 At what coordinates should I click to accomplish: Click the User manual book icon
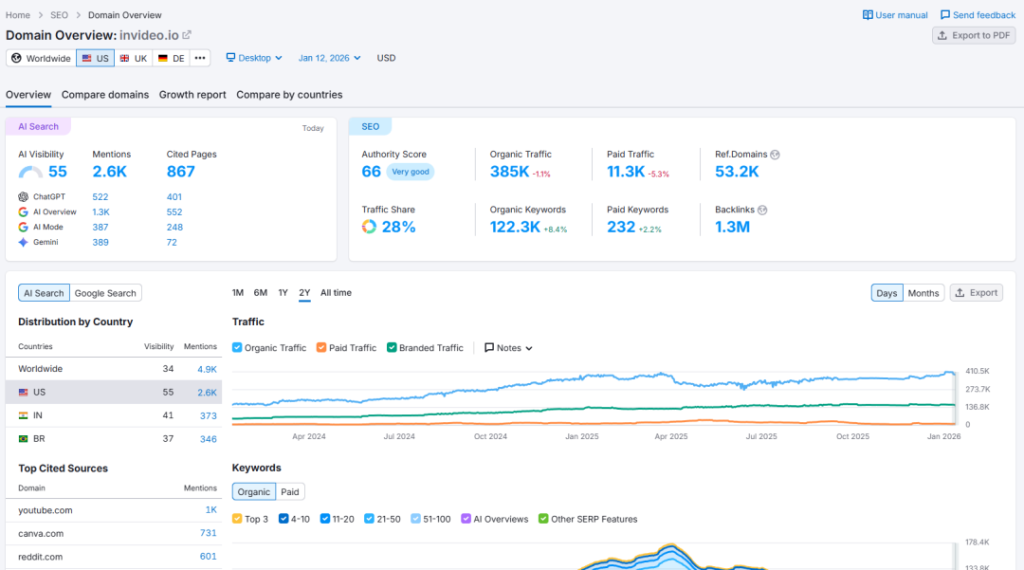(868, 15)
